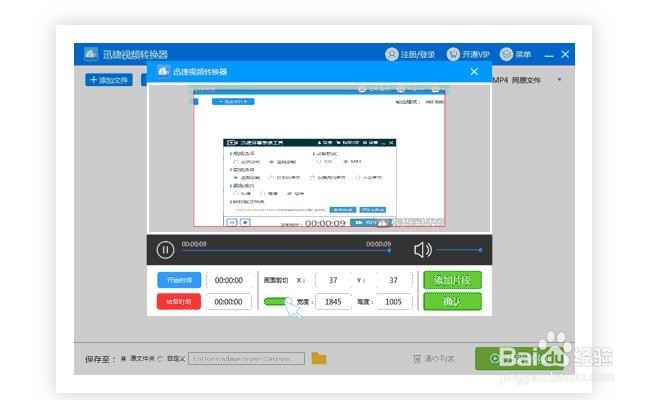Click the 添加文件 add file button in main window

pos(109,80)
